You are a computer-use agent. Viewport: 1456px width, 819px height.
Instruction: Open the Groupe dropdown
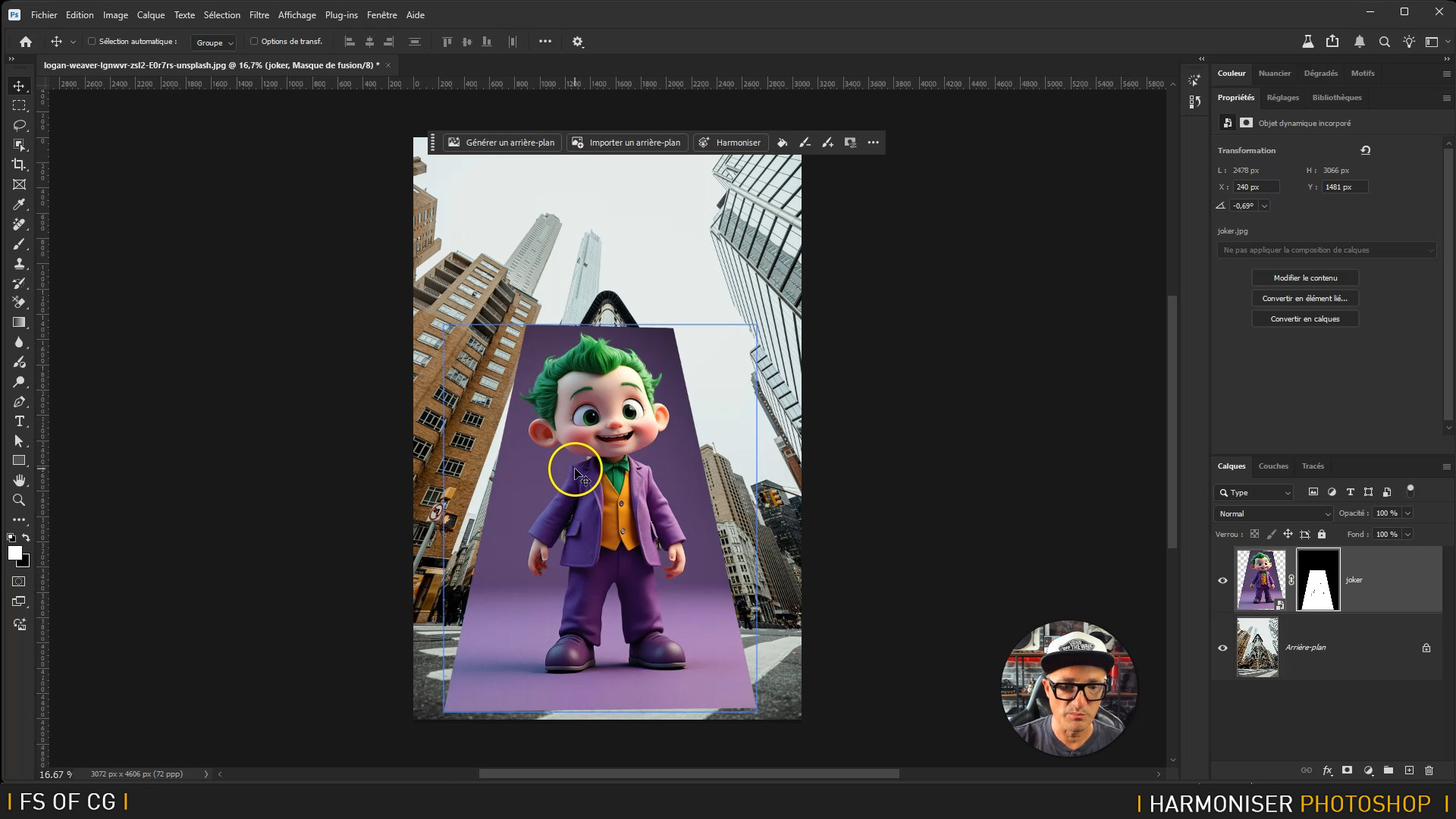(214, 42)
